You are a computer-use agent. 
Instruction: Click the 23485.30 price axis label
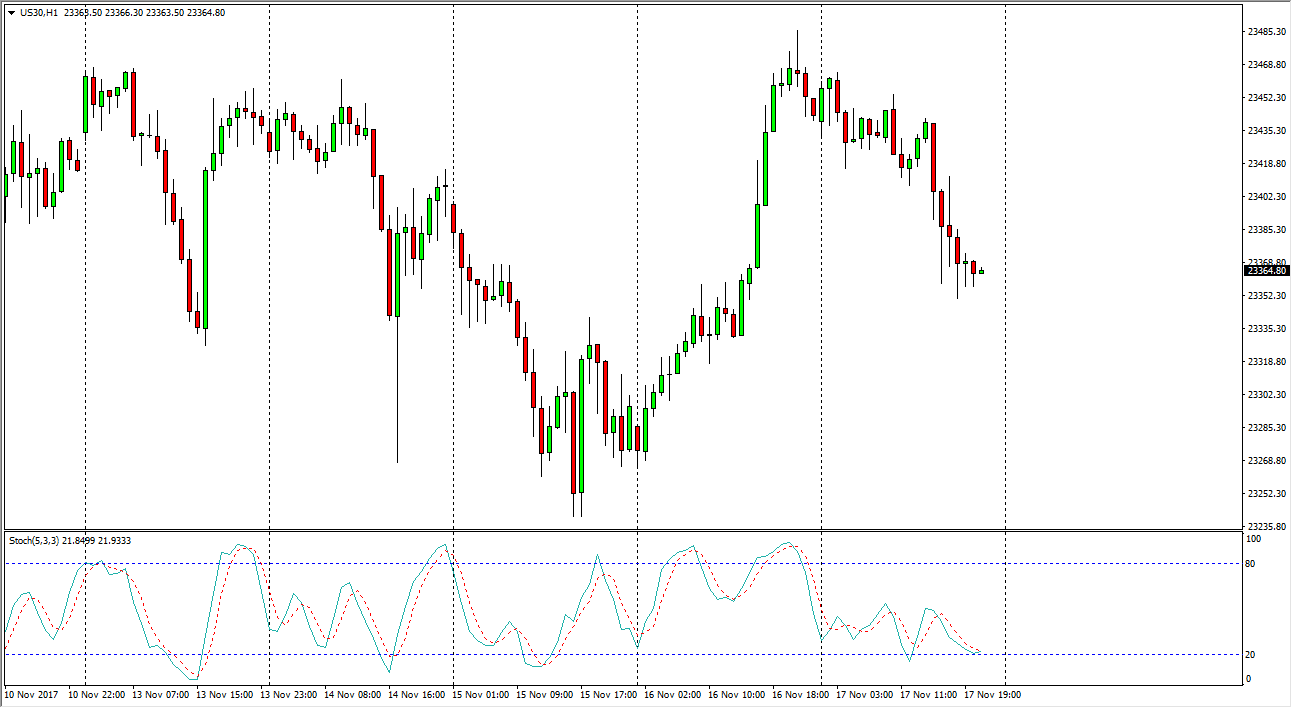pos(1266,32)
